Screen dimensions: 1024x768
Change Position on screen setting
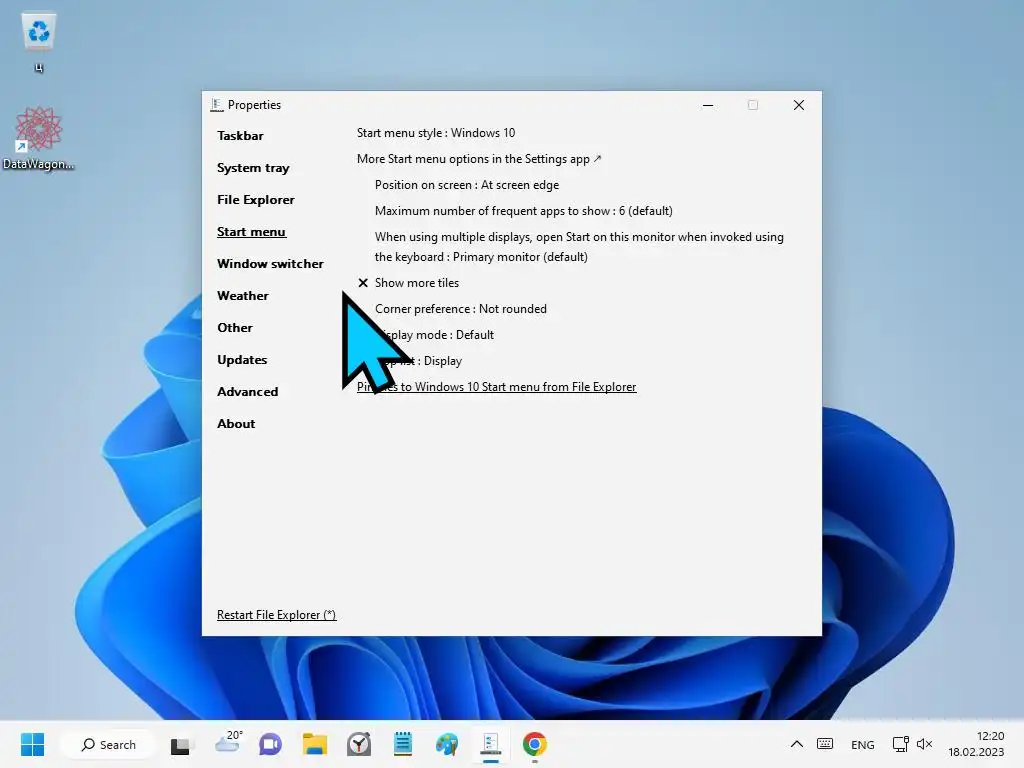point(467,185)
